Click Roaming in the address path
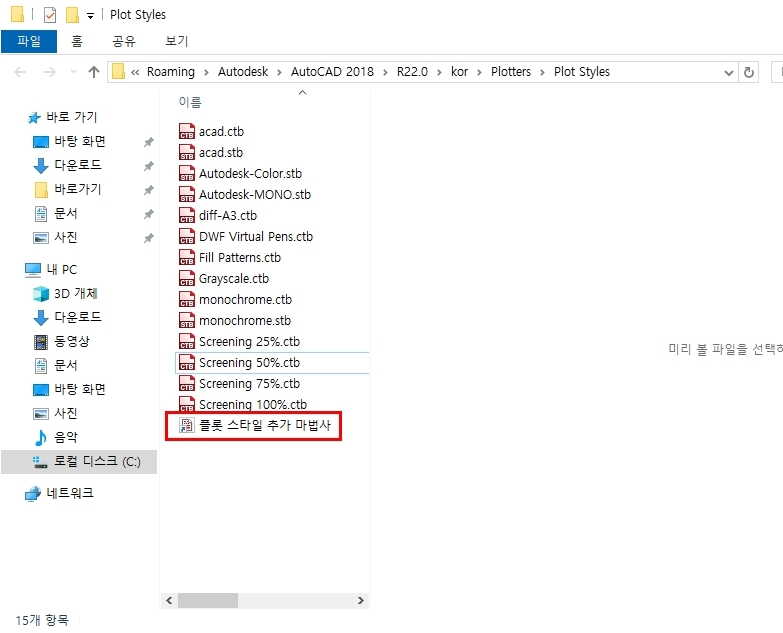 point(171,72)
